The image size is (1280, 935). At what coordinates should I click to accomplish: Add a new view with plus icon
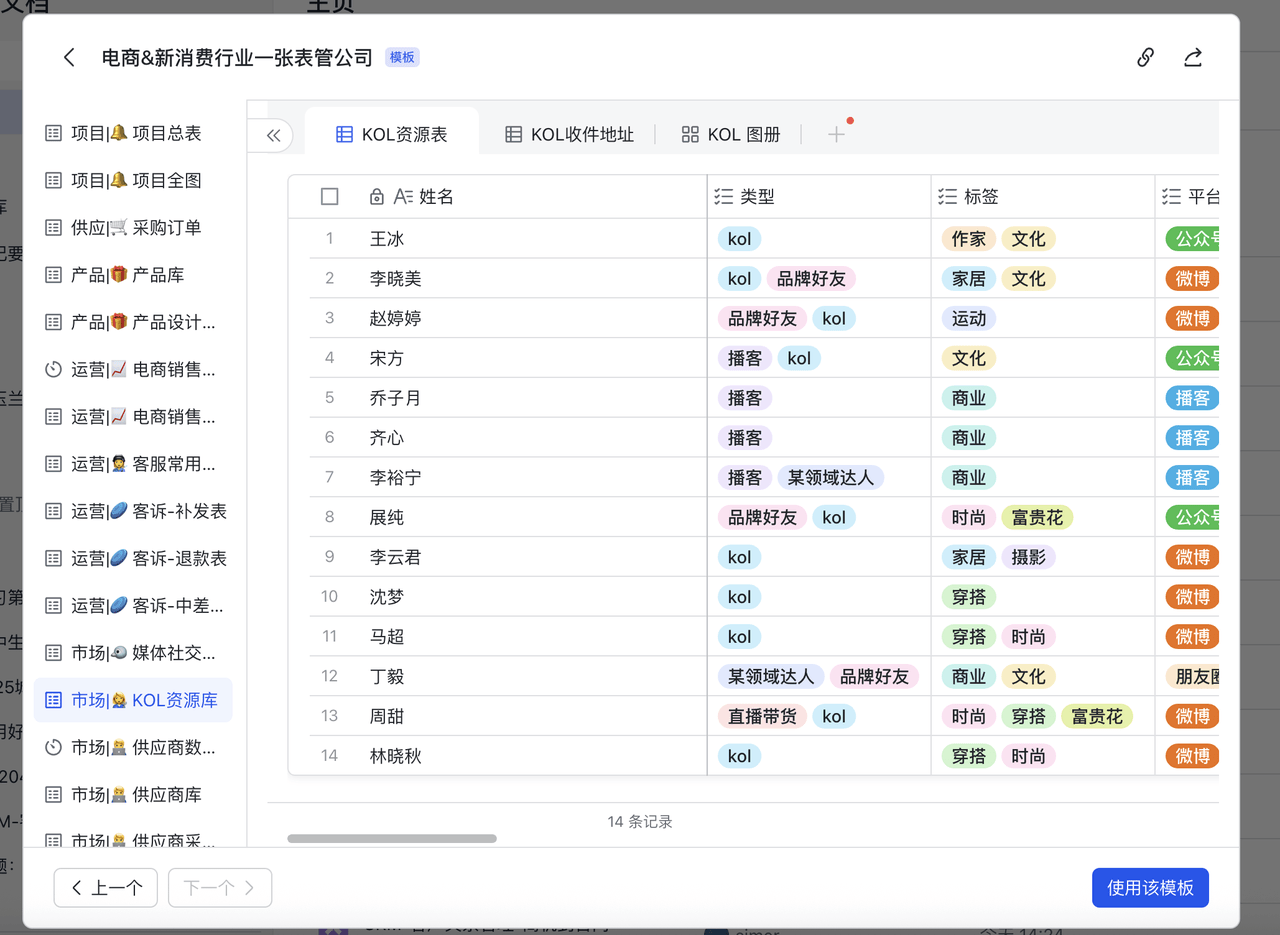(x=836, y=134)
